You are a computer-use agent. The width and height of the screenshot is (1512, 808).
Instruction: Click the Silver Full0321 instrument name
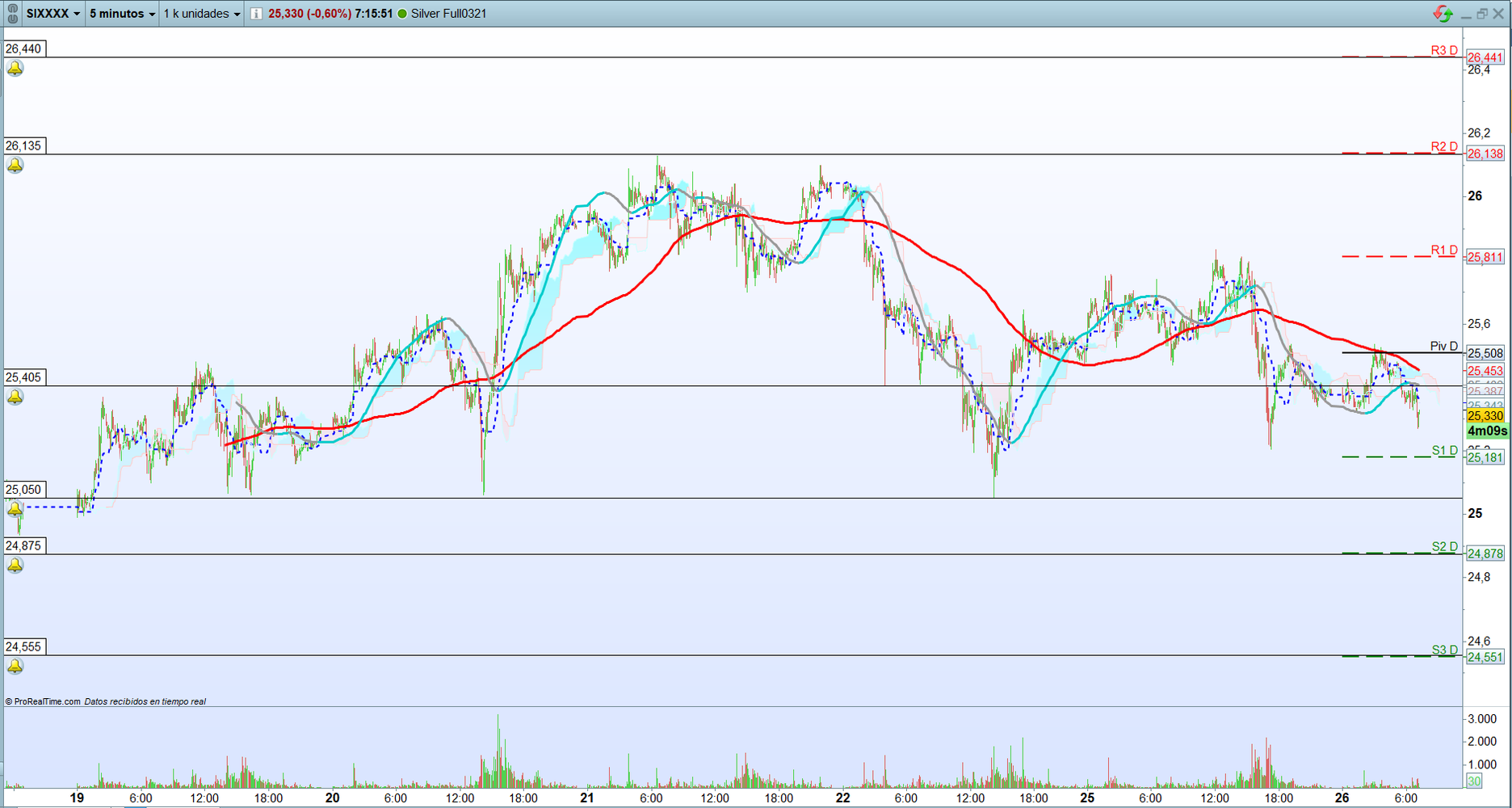449,14
